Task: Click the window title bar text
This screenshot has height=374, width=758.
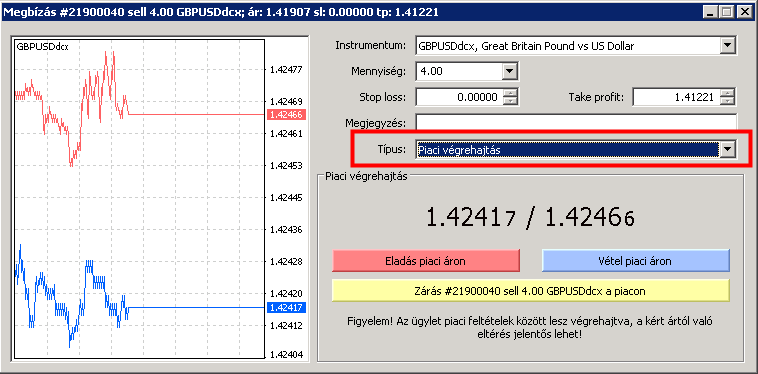Action: click(x=221, y=12)
